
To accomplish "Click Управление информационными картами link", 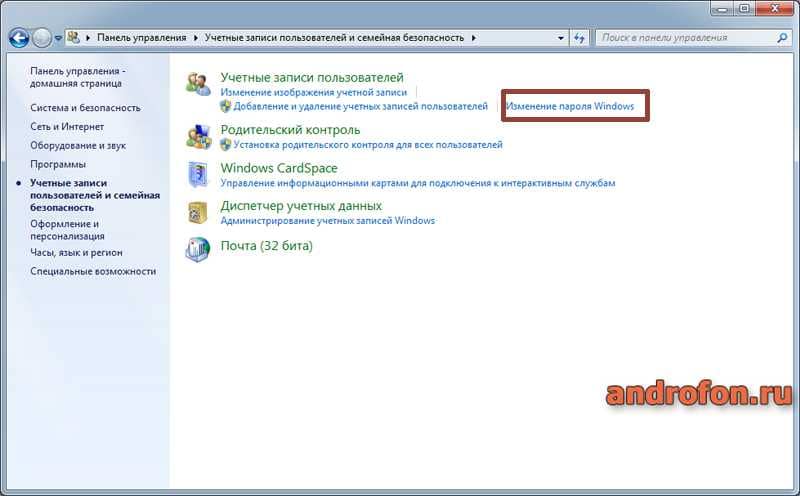I will pos(418,183).
